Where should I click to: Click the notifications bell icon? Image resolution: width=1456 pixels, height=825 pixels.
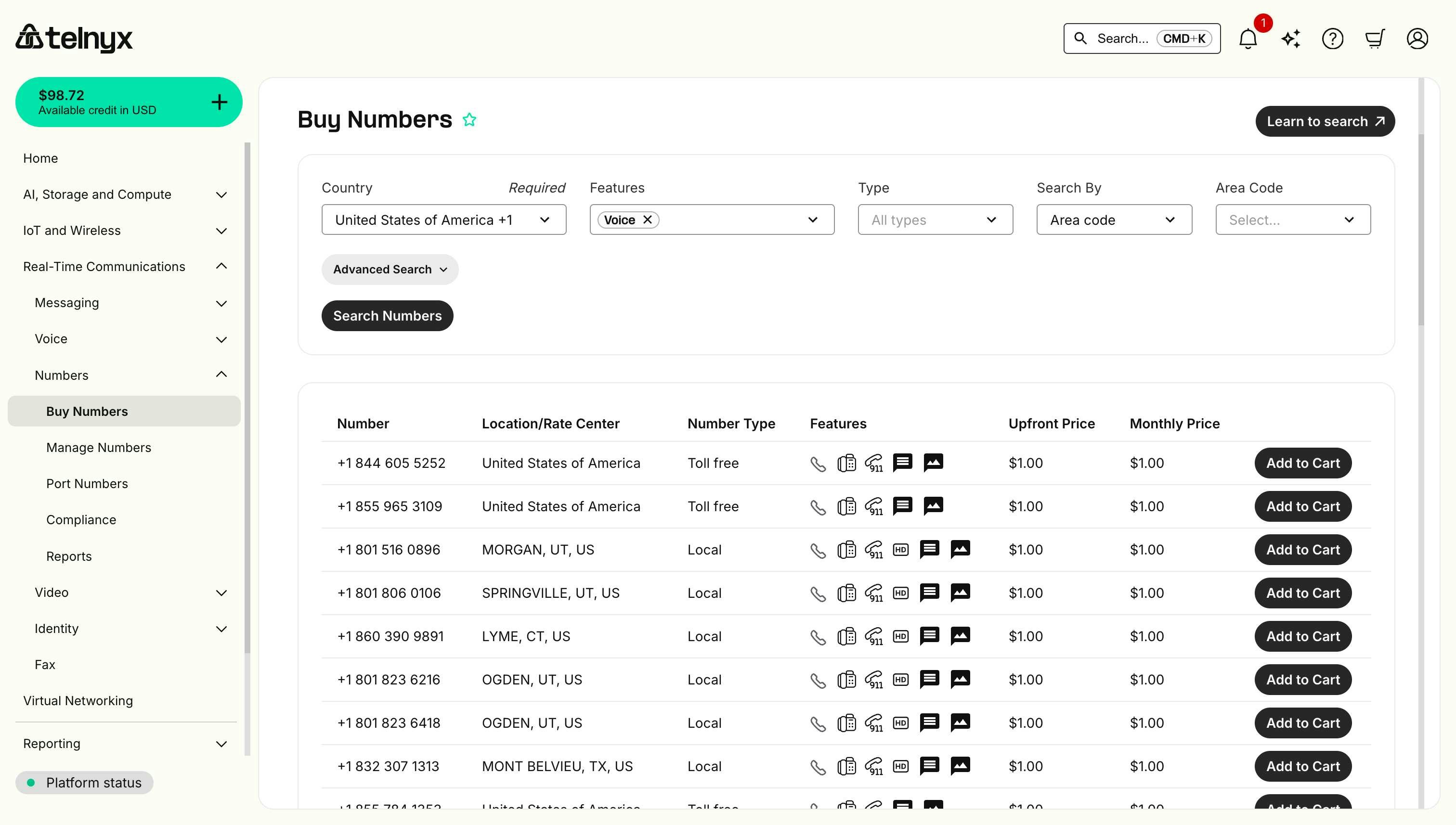[1248, 38]
